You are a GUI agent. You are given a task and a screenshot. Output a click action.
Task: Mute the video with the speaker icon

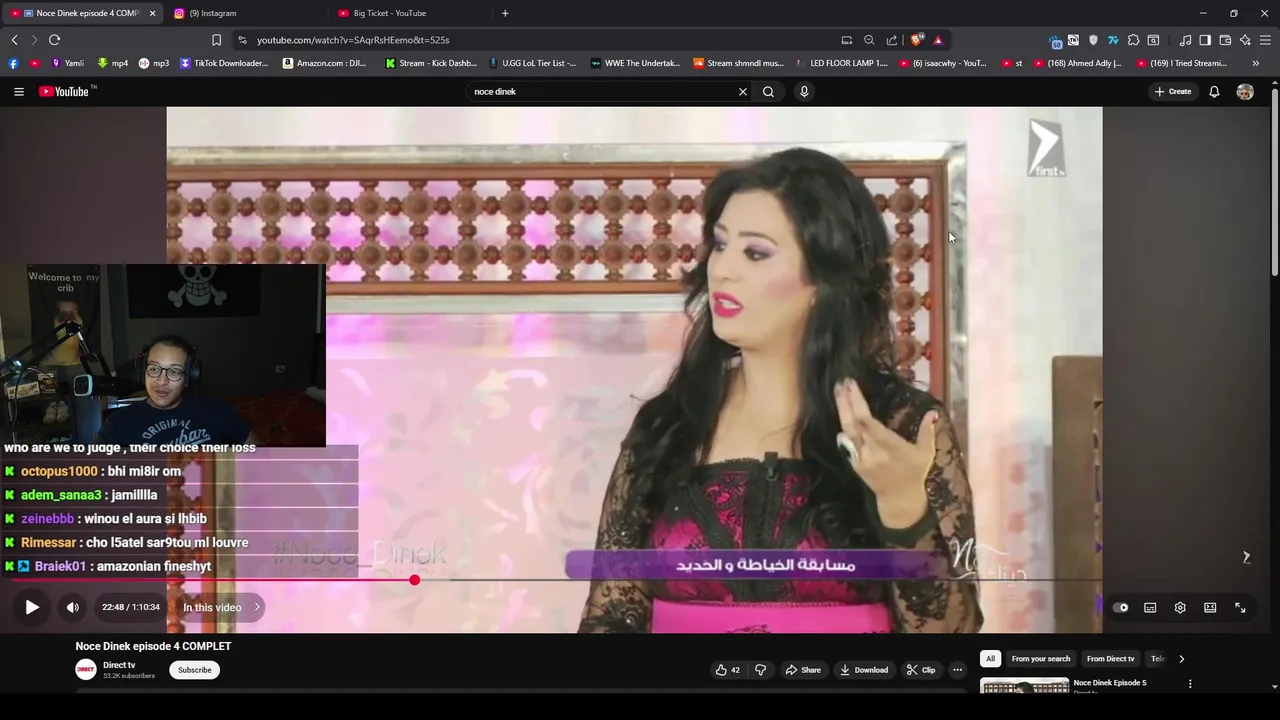(72, 607)
